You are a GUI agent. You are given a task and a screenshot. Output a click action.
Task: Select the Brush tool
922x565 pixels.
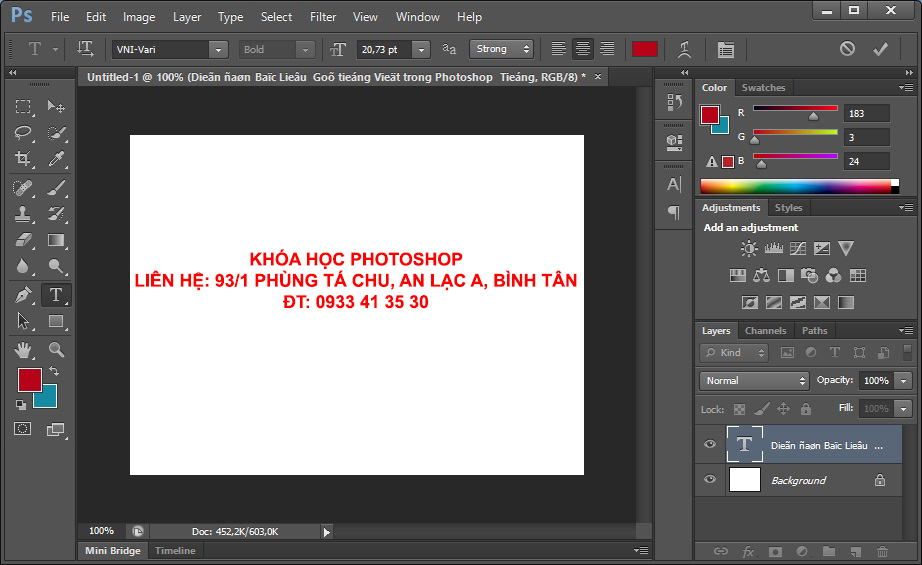click(56, 188)
